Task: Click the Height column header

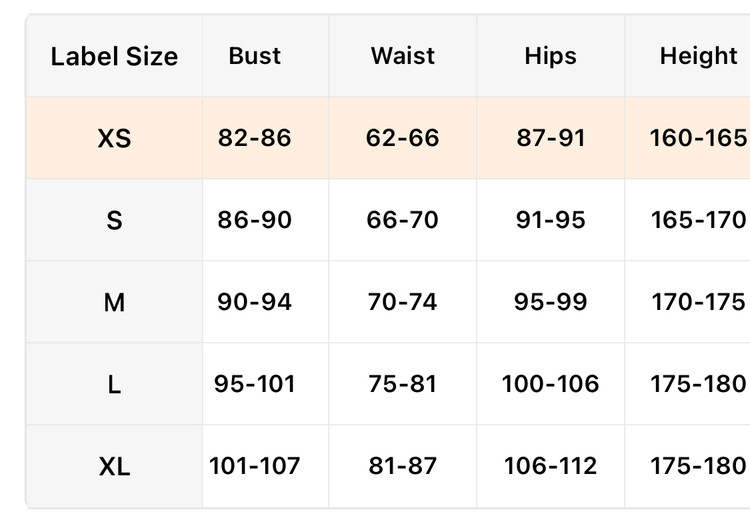Action: [698, 56]
